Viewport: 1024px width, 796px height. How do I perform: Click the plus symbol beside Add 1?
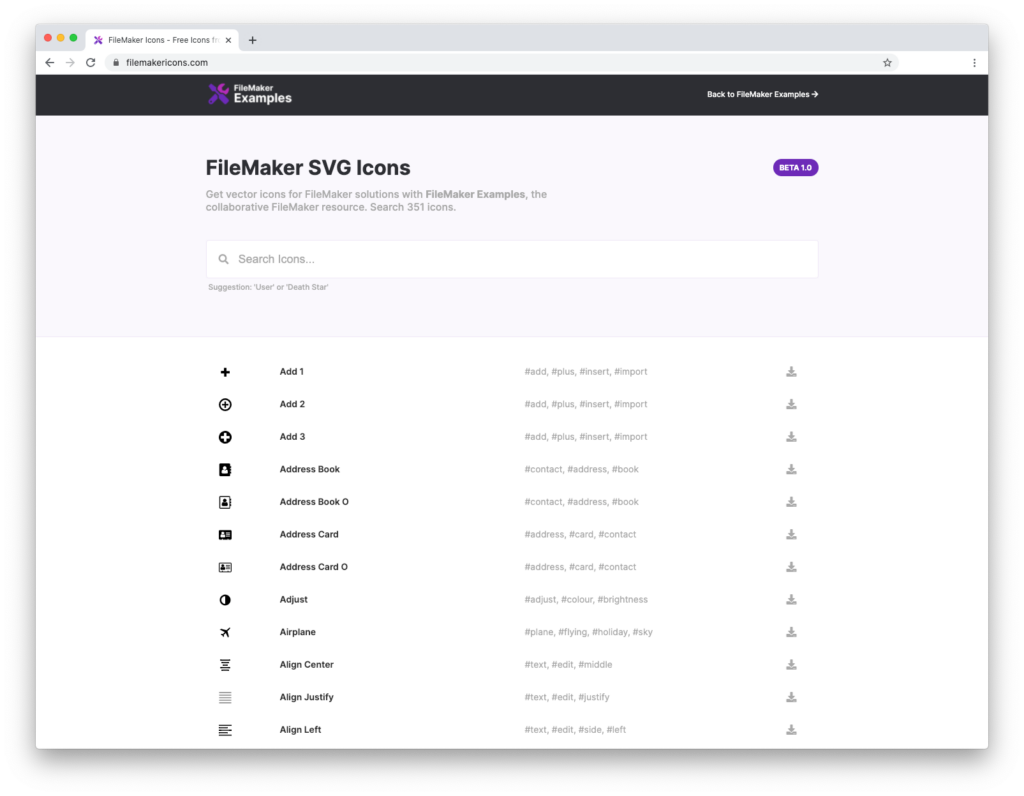coord(225,372)
